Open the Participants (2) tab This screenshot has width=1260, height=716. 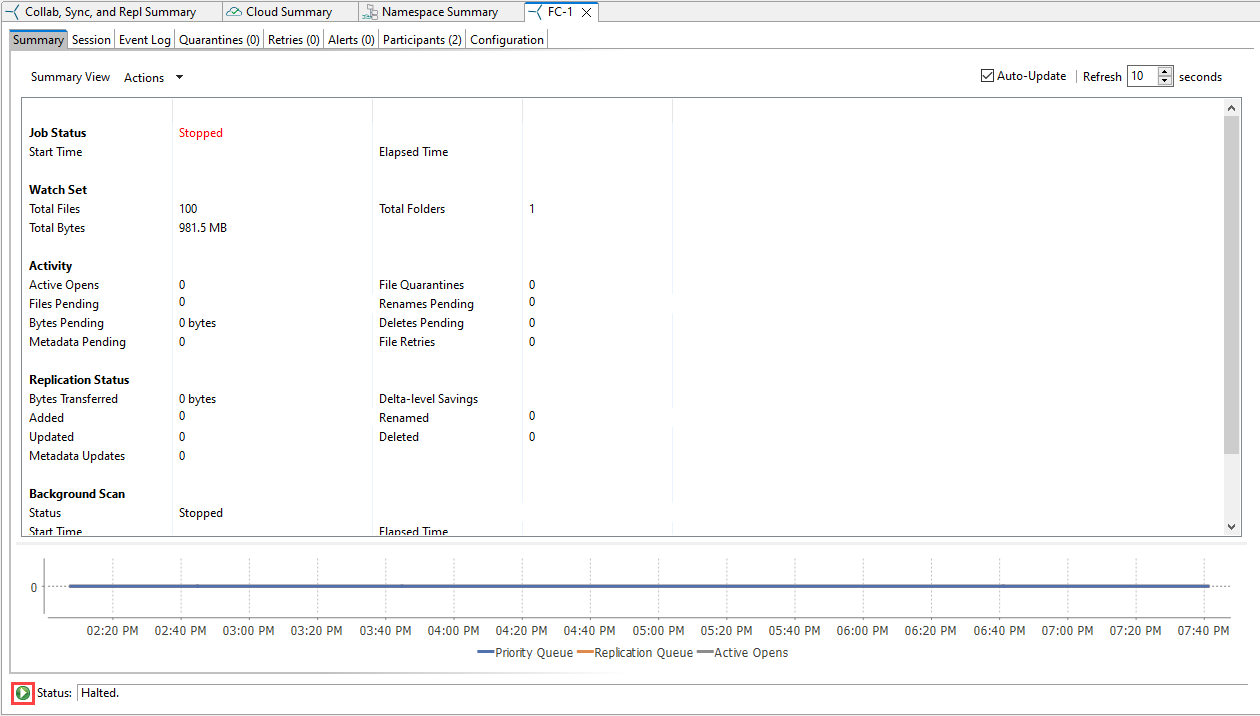point(421,39)
